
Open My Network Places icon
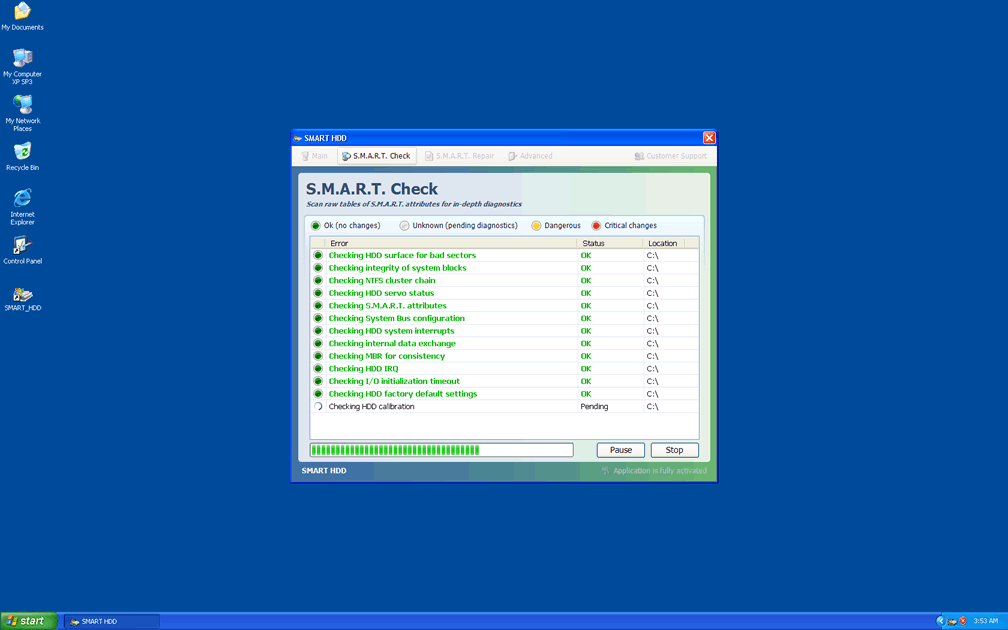click(22, 105)
